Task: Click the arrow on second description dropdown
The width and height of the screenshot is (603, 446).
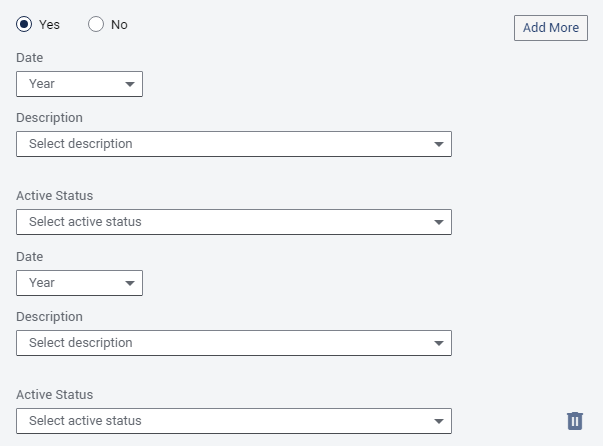Action: coord(439,344)
